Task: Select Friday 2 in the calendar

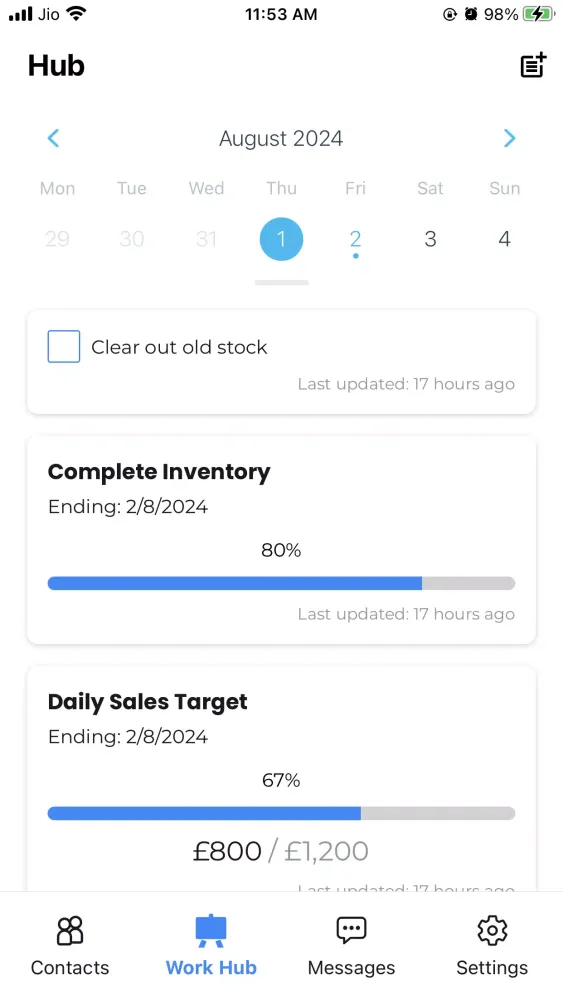Action: pyautogui.click(x=355, y=240)
